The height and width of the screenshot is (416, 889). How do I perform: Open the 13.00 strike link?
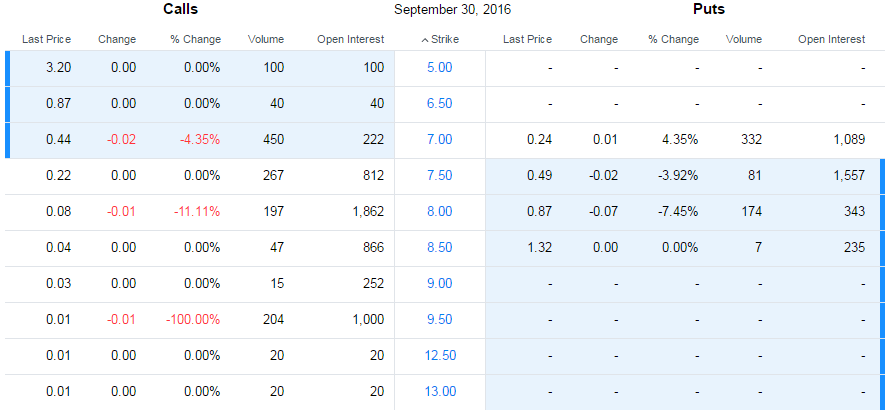pyautogui.click(x=441, y=392)
